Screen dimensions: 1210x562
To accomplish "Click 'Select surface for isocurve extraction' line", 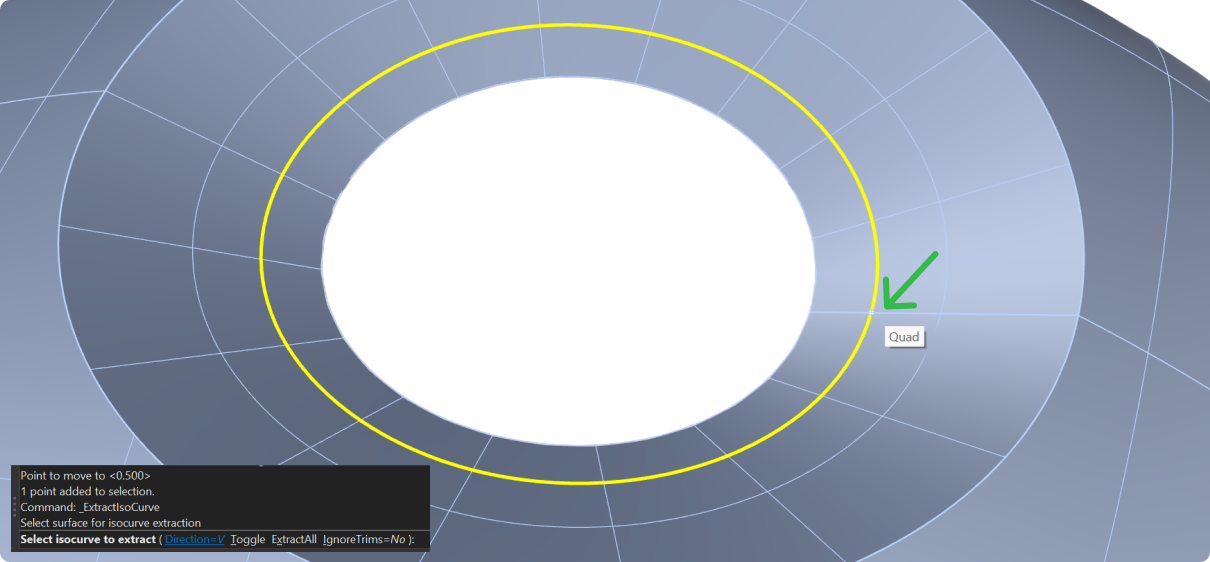I will click(x=110, y=522).
